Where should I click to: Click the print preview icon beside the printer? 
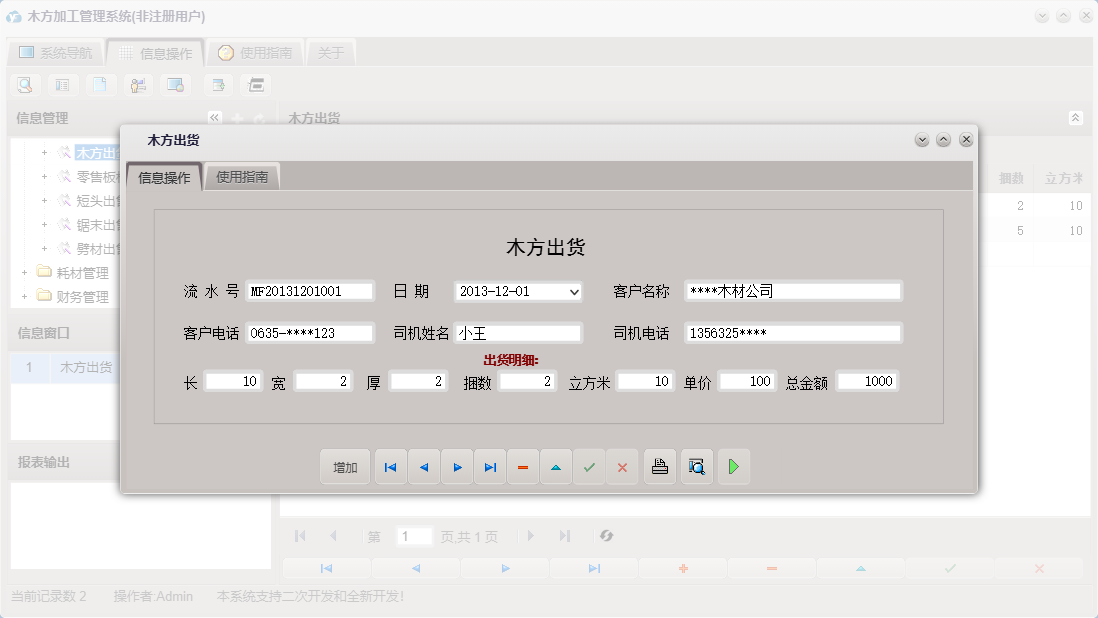coord(696,466)
